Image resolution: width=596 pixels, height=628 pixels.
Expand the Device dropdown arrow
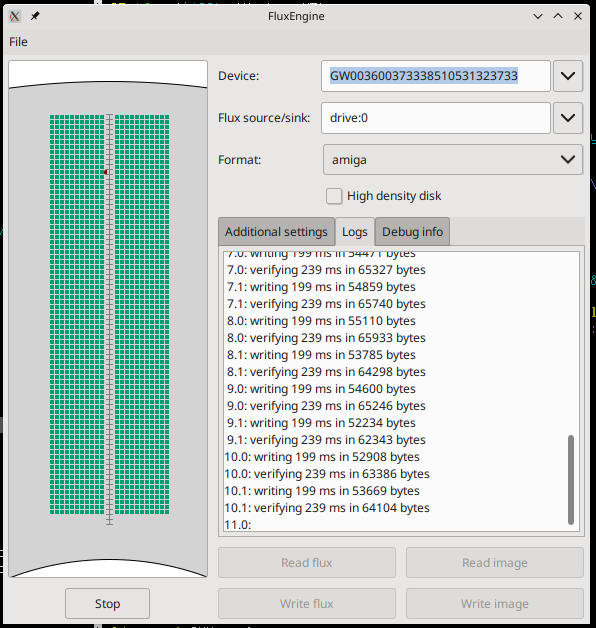[568, 76]
